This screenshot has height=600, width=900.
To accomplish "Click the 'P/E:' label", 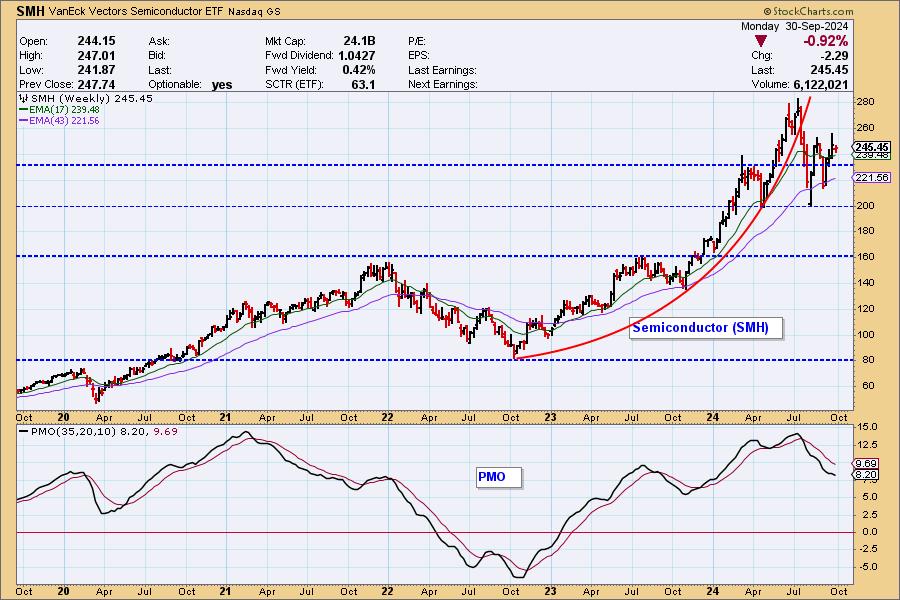I will [x=417, y=41].
